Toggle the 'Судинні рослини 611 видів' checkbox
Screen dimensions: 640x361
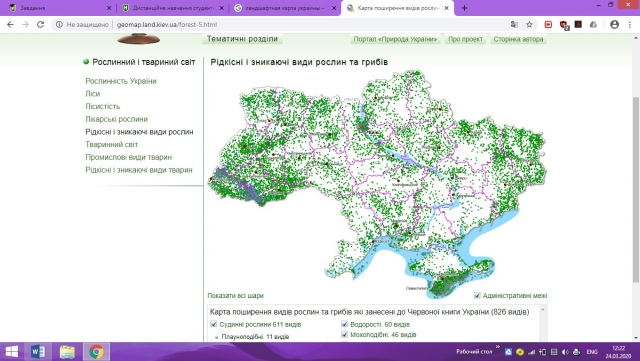pos(213,324)
